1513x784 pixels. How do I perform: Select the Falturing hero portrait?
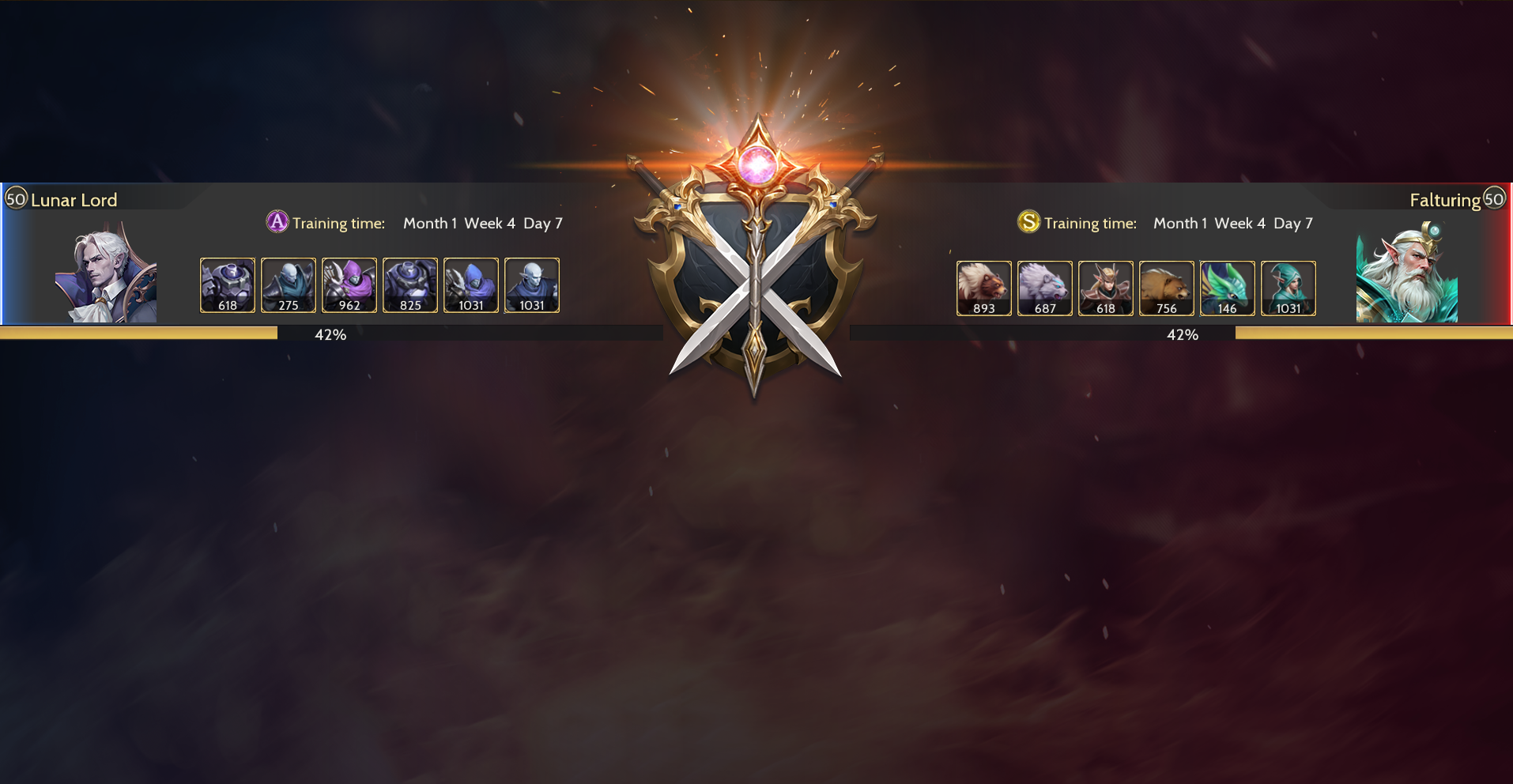click(x=1407, y=272)
